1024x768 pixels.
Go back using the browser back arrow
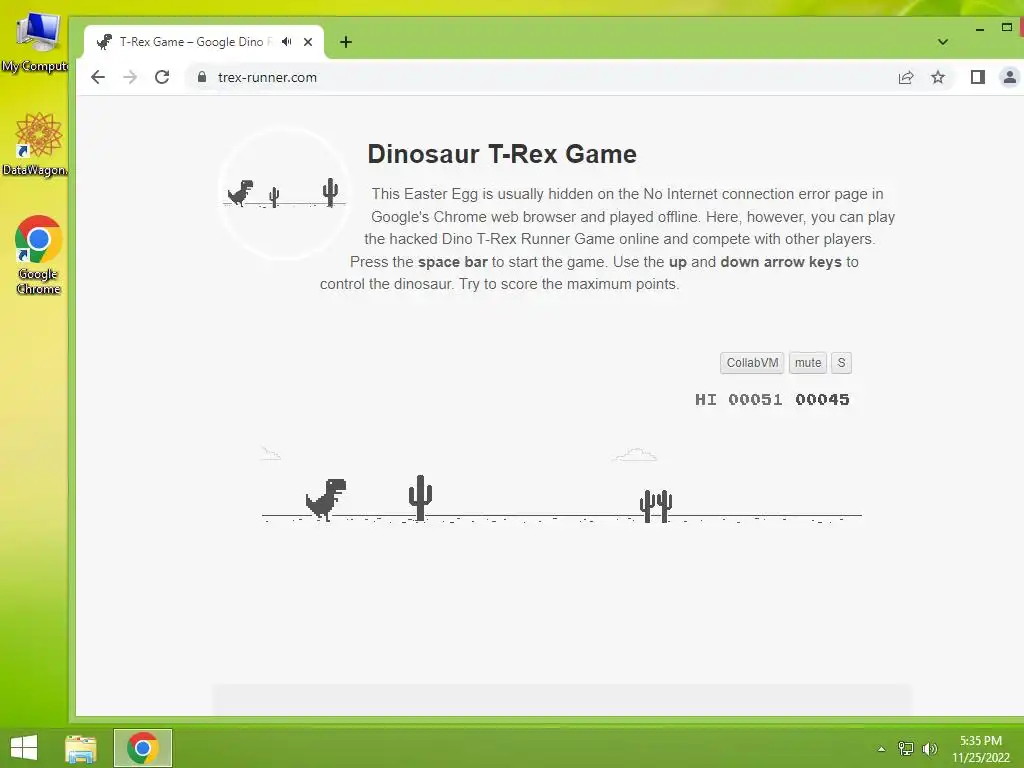pos(98,77)
